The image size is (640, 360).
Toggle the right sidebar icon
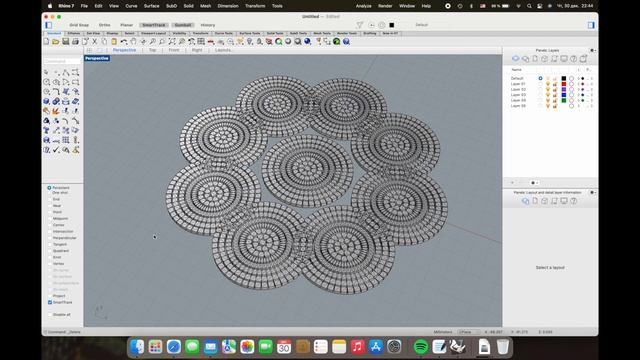[x=591, y=25]
